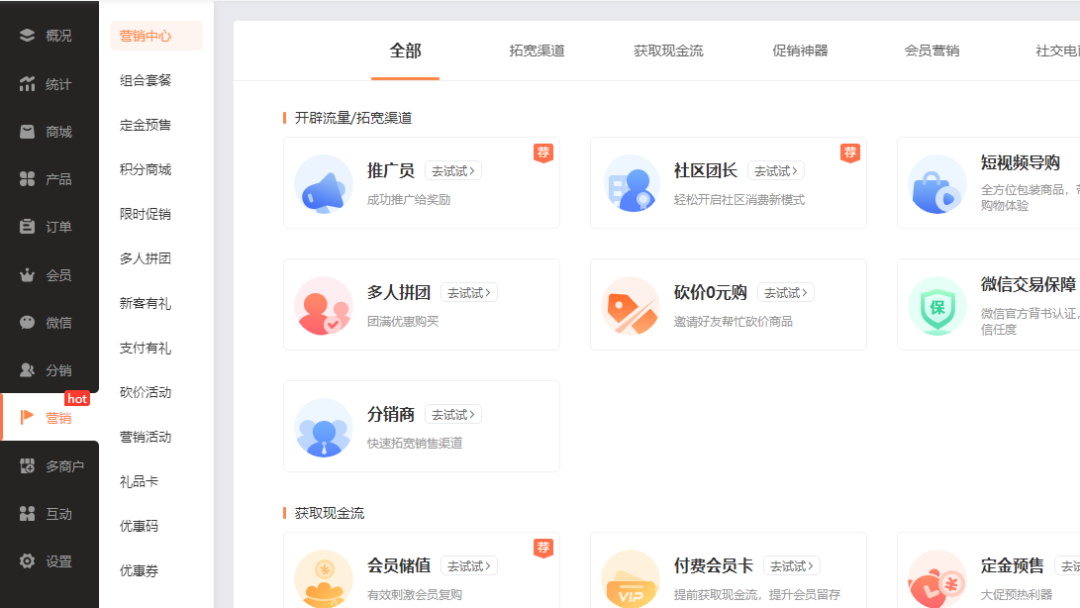
Task: Click 去试试 on the 砍价0元购 card
Action: 784,292
